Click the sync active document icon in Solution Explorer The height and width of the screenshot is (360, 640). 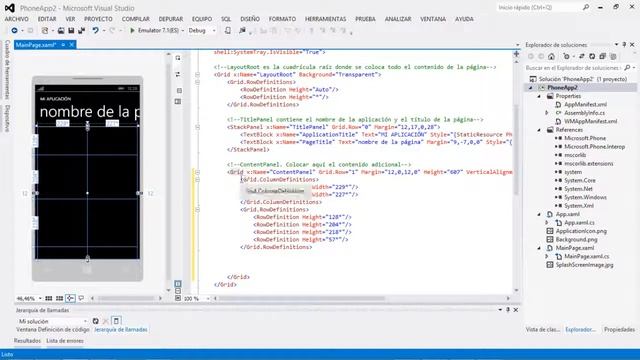pos(582,56)
